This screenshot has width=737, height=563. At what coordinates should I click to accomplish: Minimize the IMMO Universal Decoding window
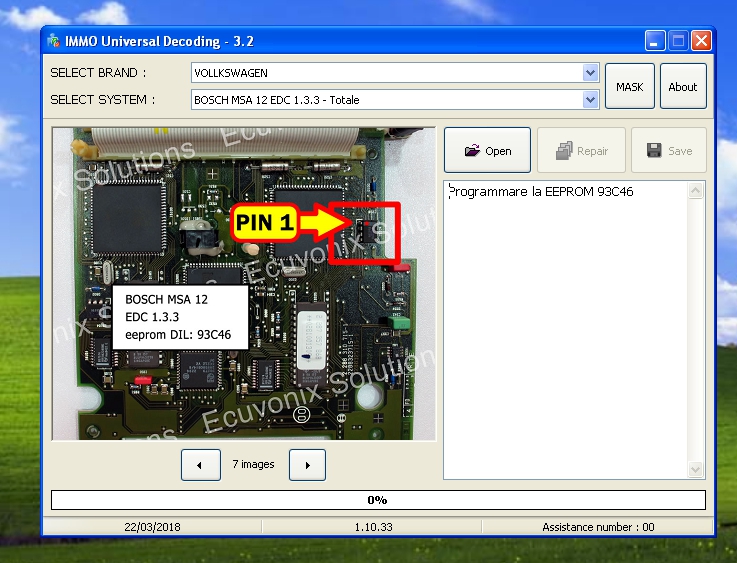click(x=654, y=41)
